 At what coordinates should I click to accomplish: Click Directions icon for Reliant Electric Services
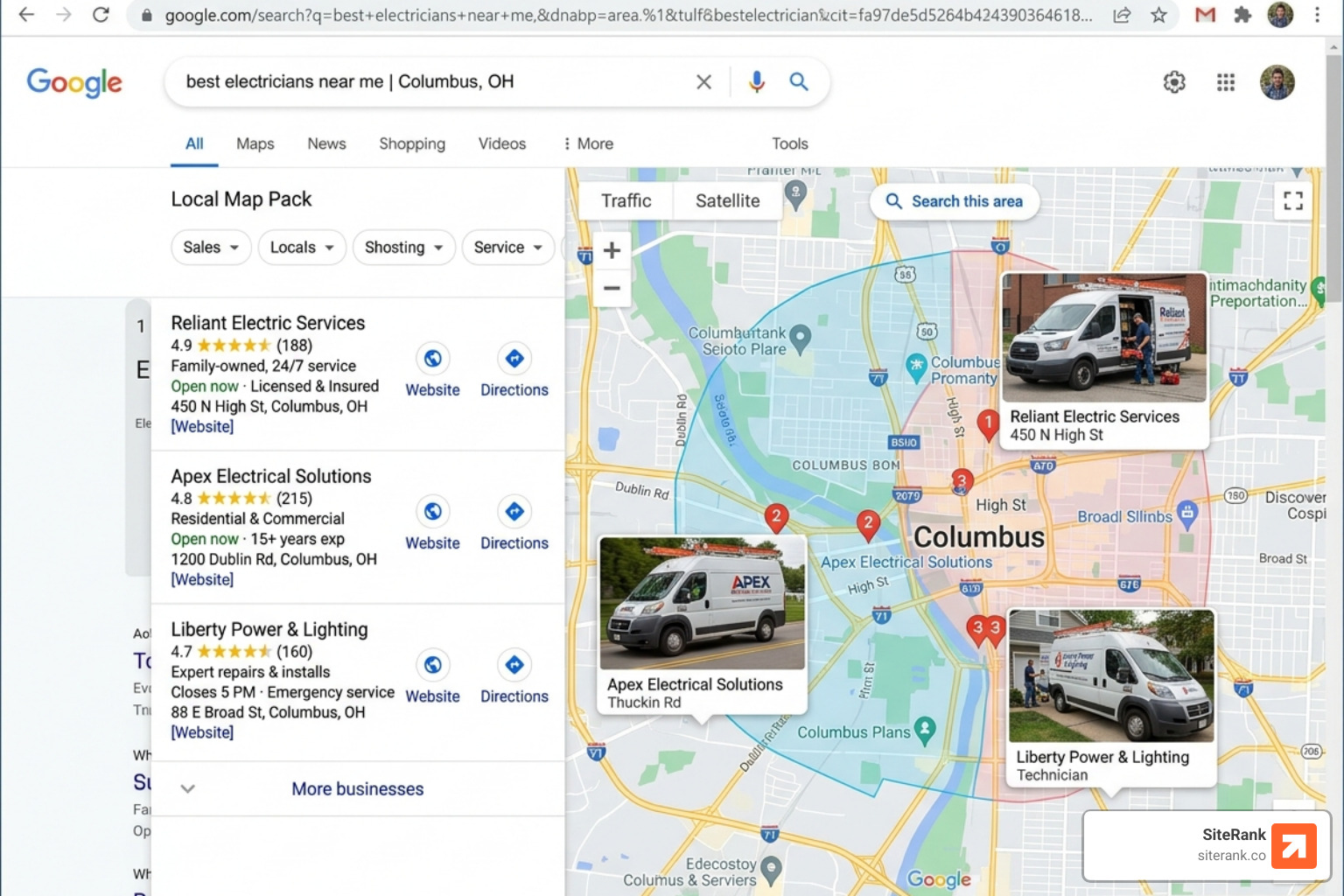point(514,359)
